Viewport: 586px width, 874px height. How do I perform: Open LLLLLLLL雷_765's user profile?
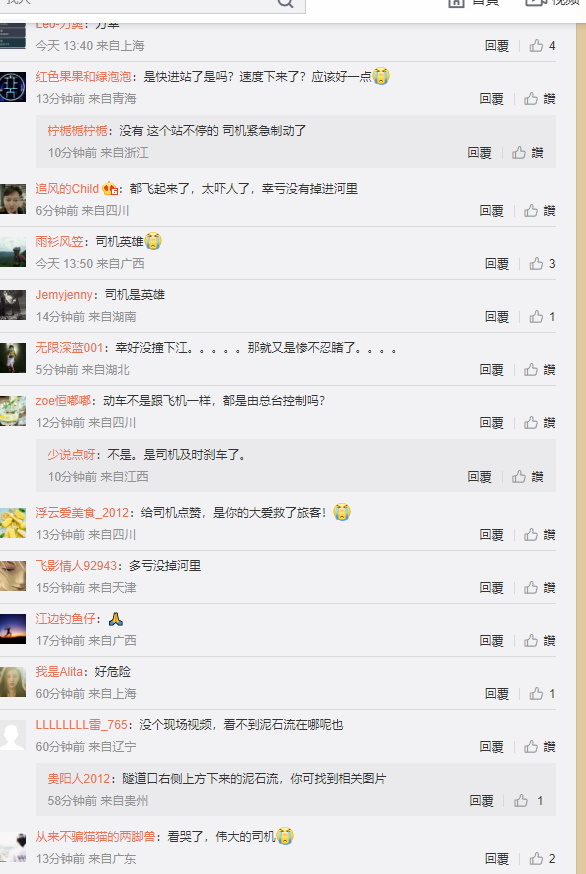[x=81, y=725]
